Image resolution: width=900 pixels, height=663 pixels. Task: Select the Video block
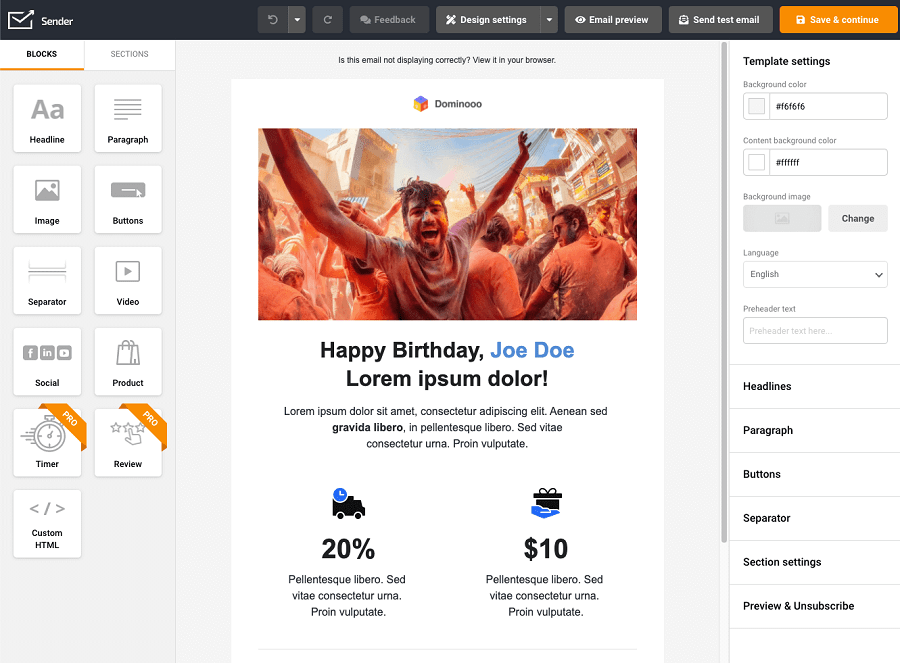(128, 280)
